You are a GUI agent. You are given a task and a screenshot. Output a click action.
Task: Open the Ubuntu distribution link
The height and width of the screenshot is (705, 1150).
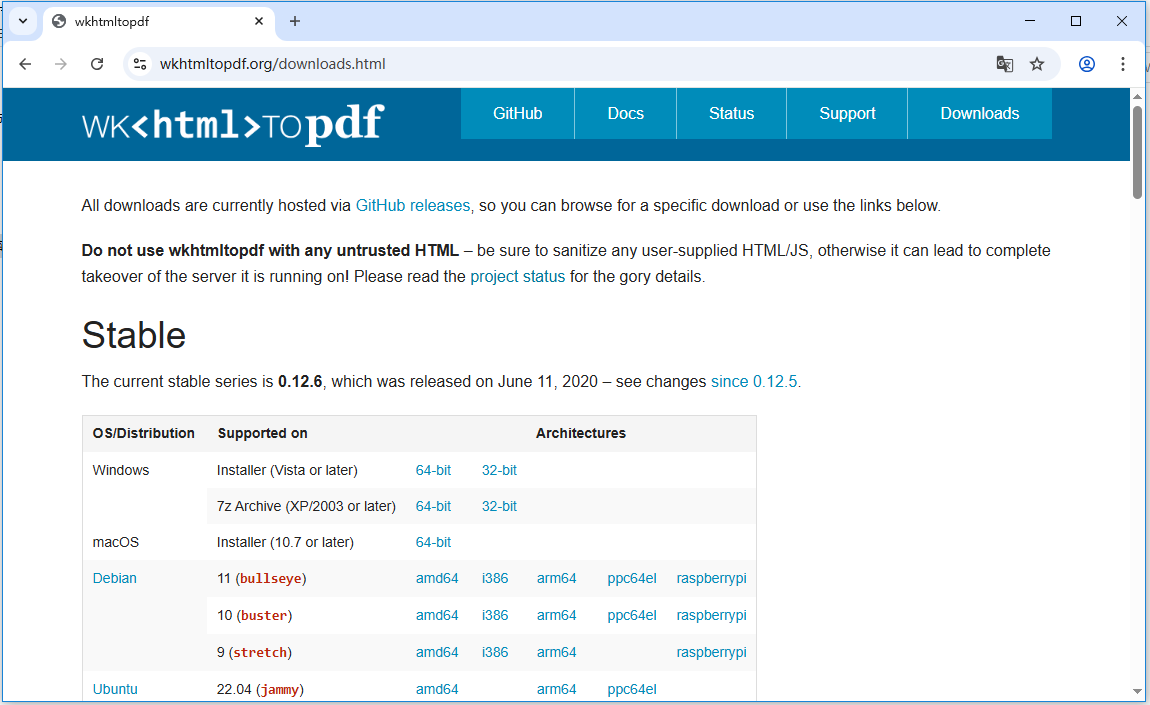(x=115, y=689)
